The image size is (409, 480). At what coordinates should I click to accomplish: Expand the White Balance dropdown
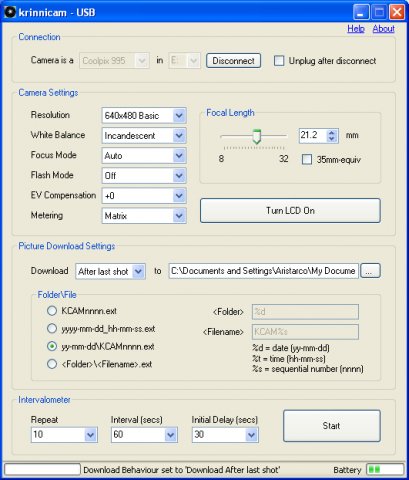click(x=144, y=136)
